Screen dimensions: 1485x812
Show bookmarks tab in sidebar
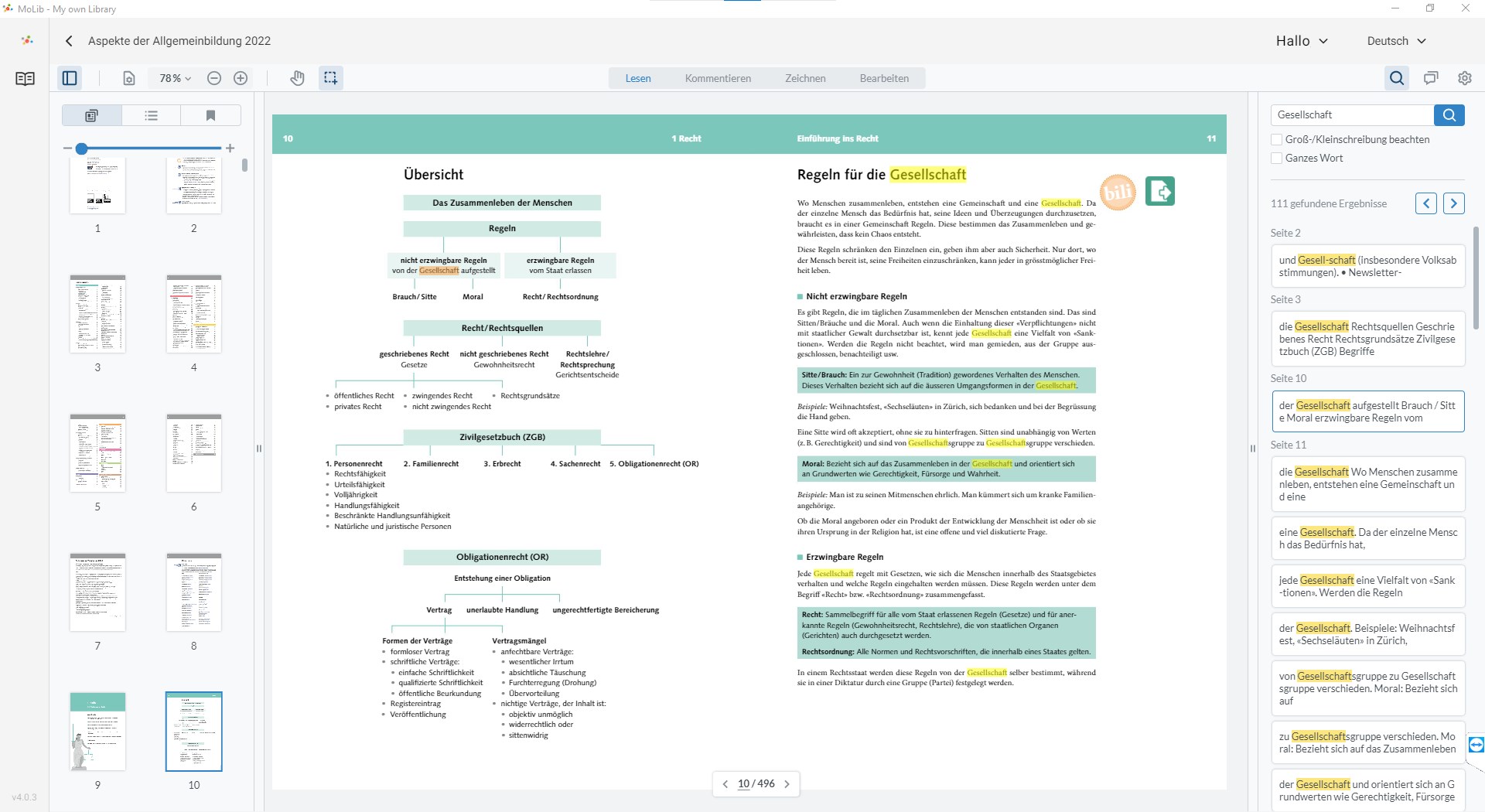point(210,115)
